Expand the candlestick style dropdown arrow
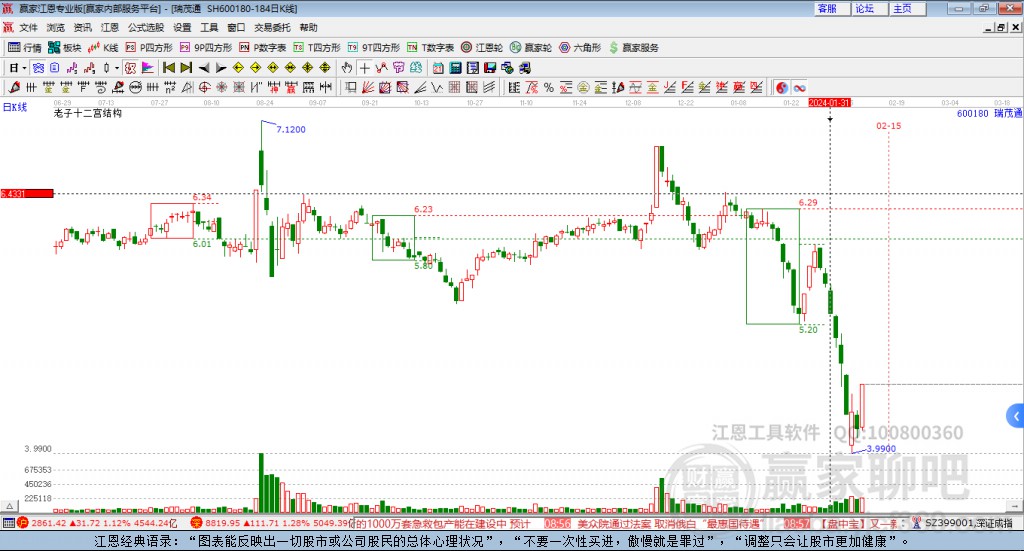Viewport: 1024px width, 551px height. pyautogui.click(x=117, y=68)
